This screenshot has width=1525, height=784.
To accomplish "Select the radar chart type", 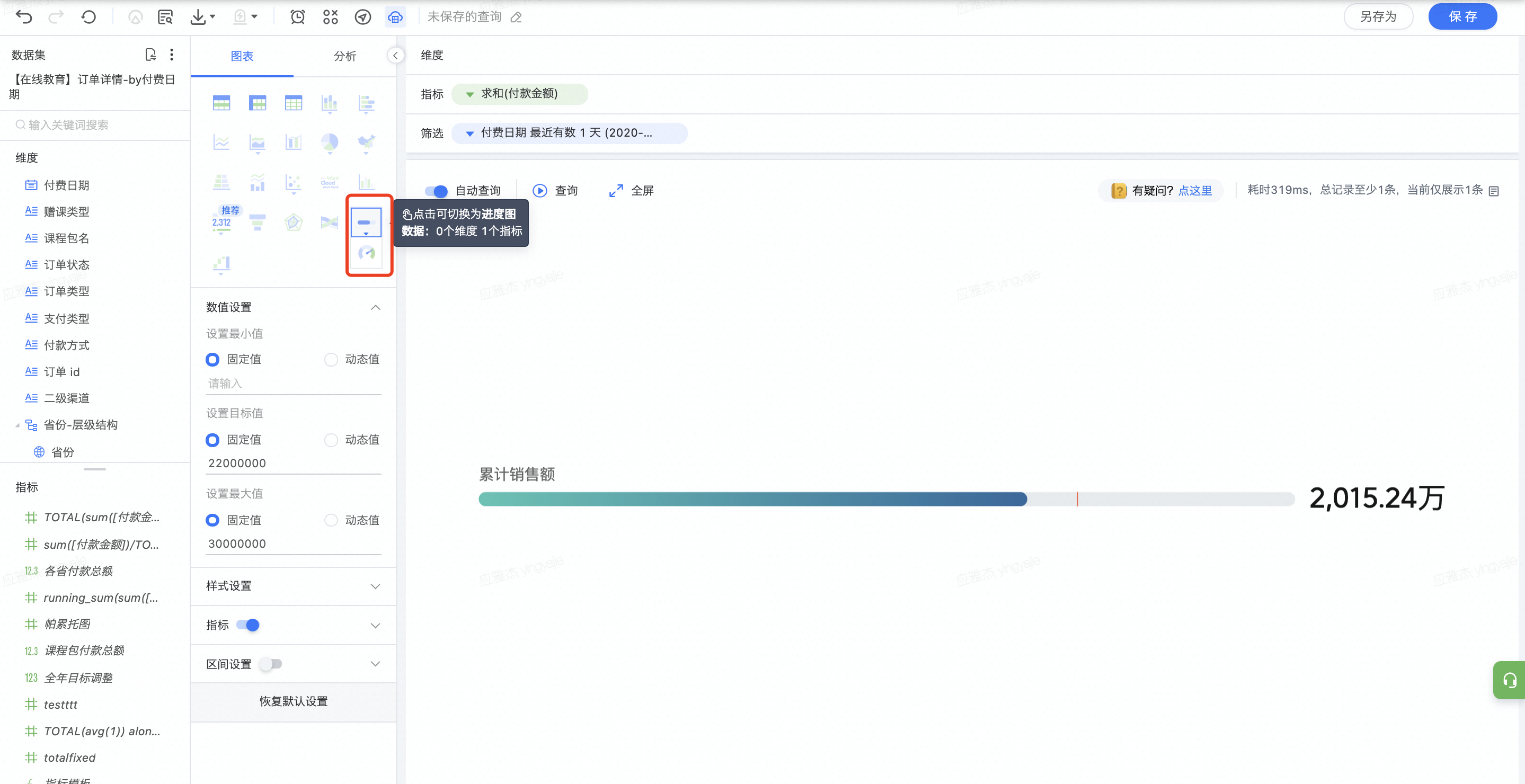I will pyautogui.click(x=294, y=222).
